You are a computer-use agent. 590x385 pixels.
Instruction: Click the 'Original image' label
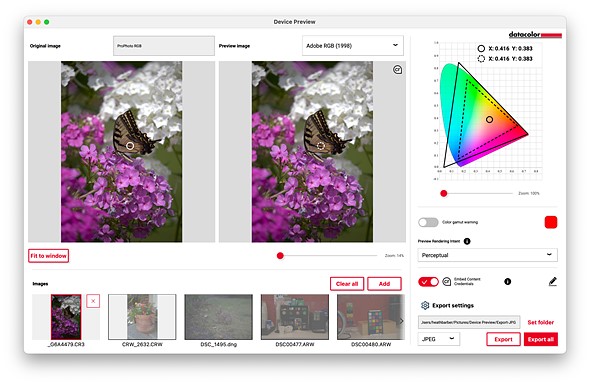click(x=45, y=46)
